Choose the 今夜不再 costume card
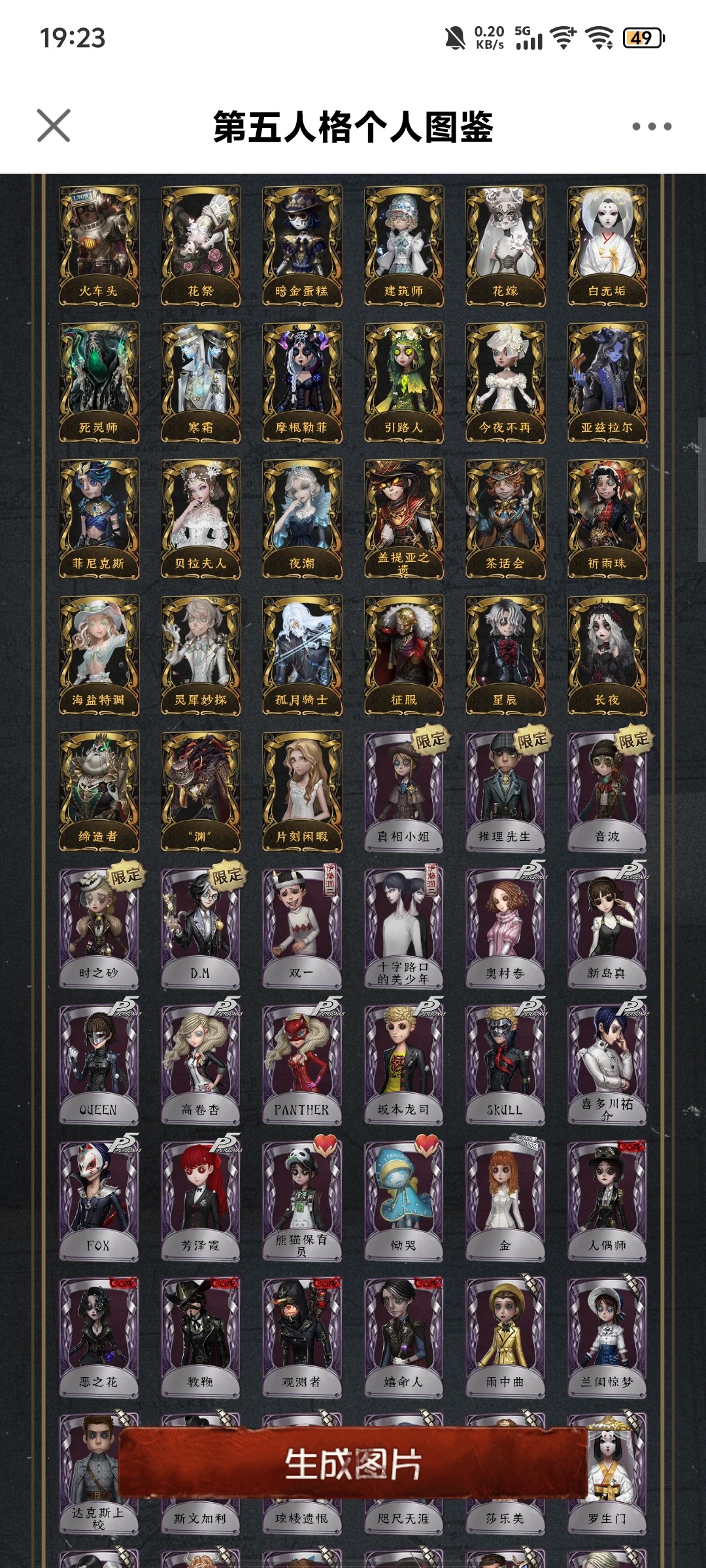 pos(505,383)
